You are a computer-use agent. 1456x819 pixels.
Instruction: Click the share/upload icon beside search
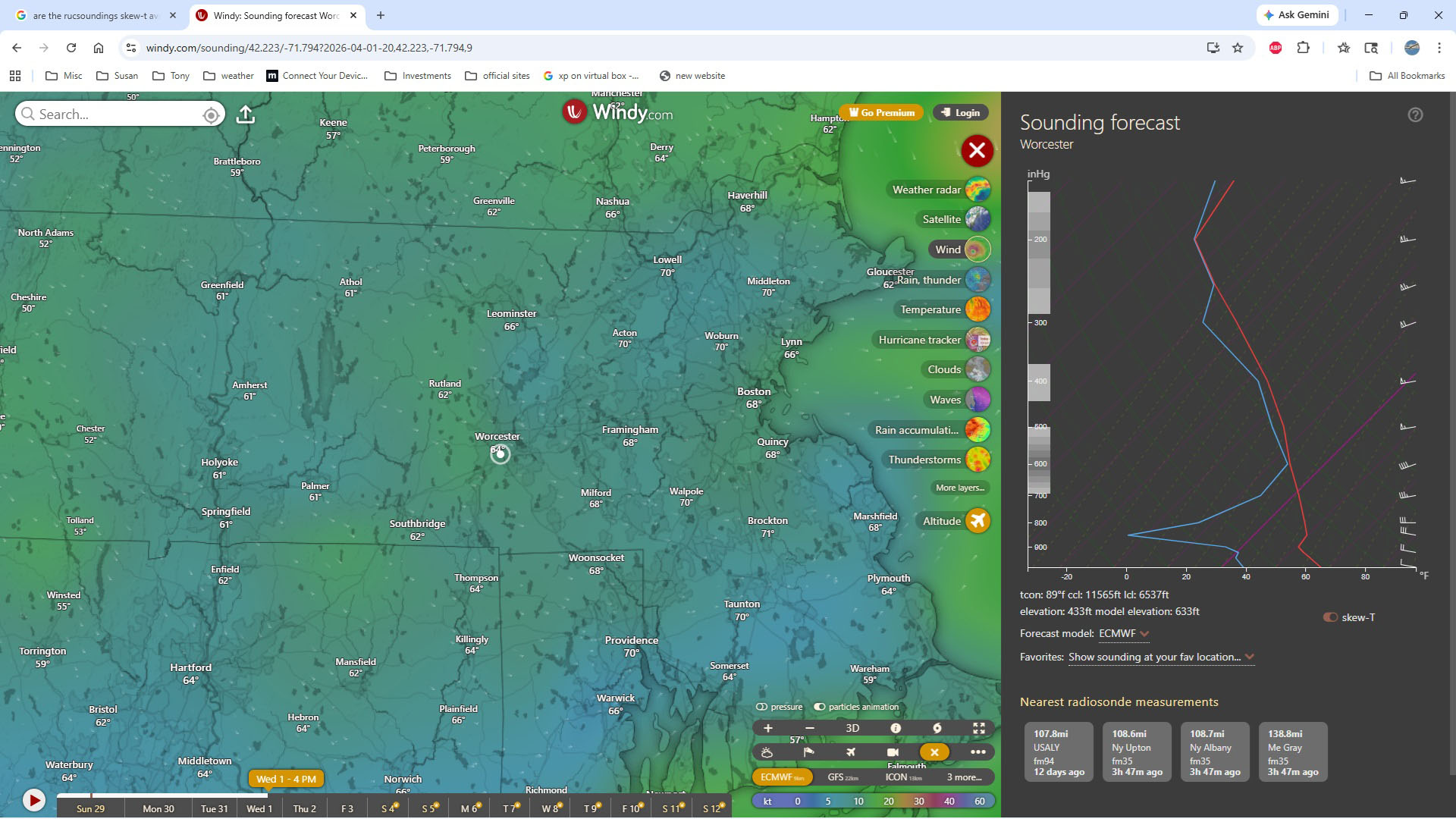coord(245,115)
